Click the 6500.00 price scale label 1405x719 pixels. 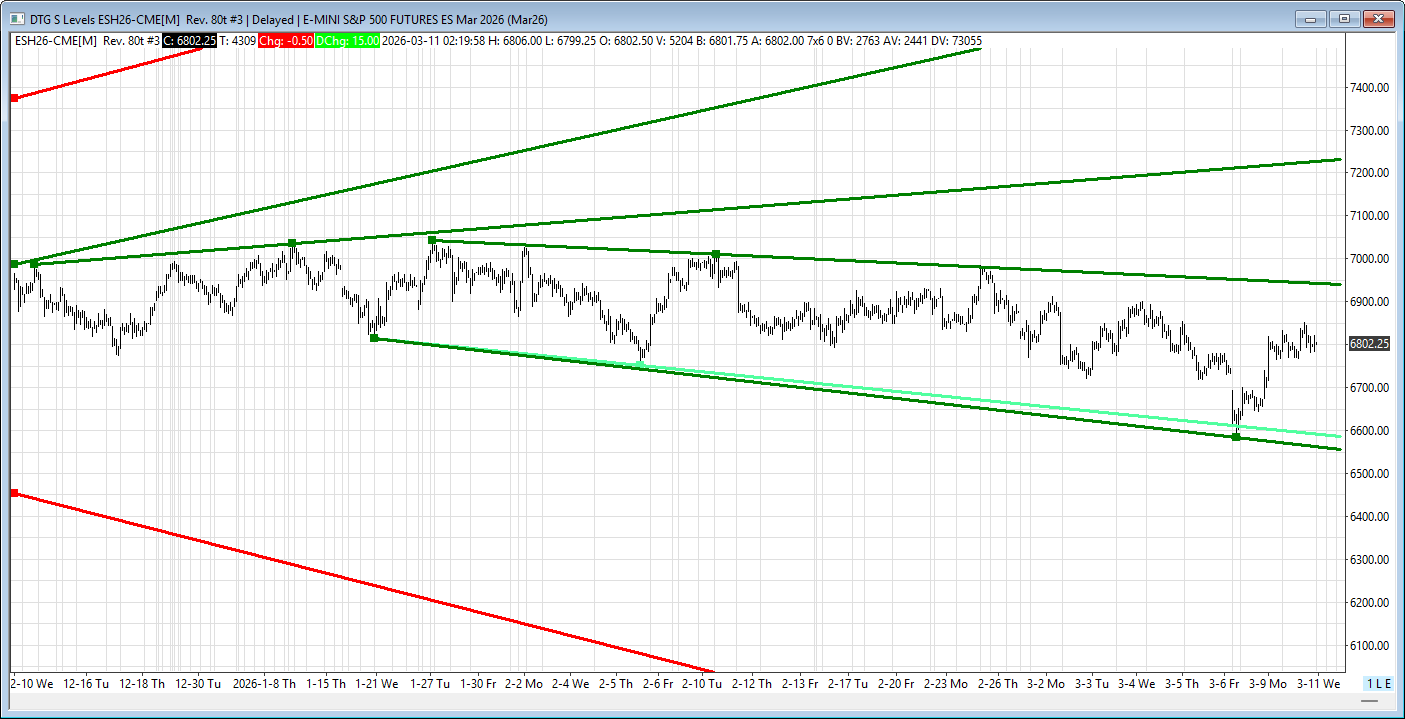coord(1367,474)
